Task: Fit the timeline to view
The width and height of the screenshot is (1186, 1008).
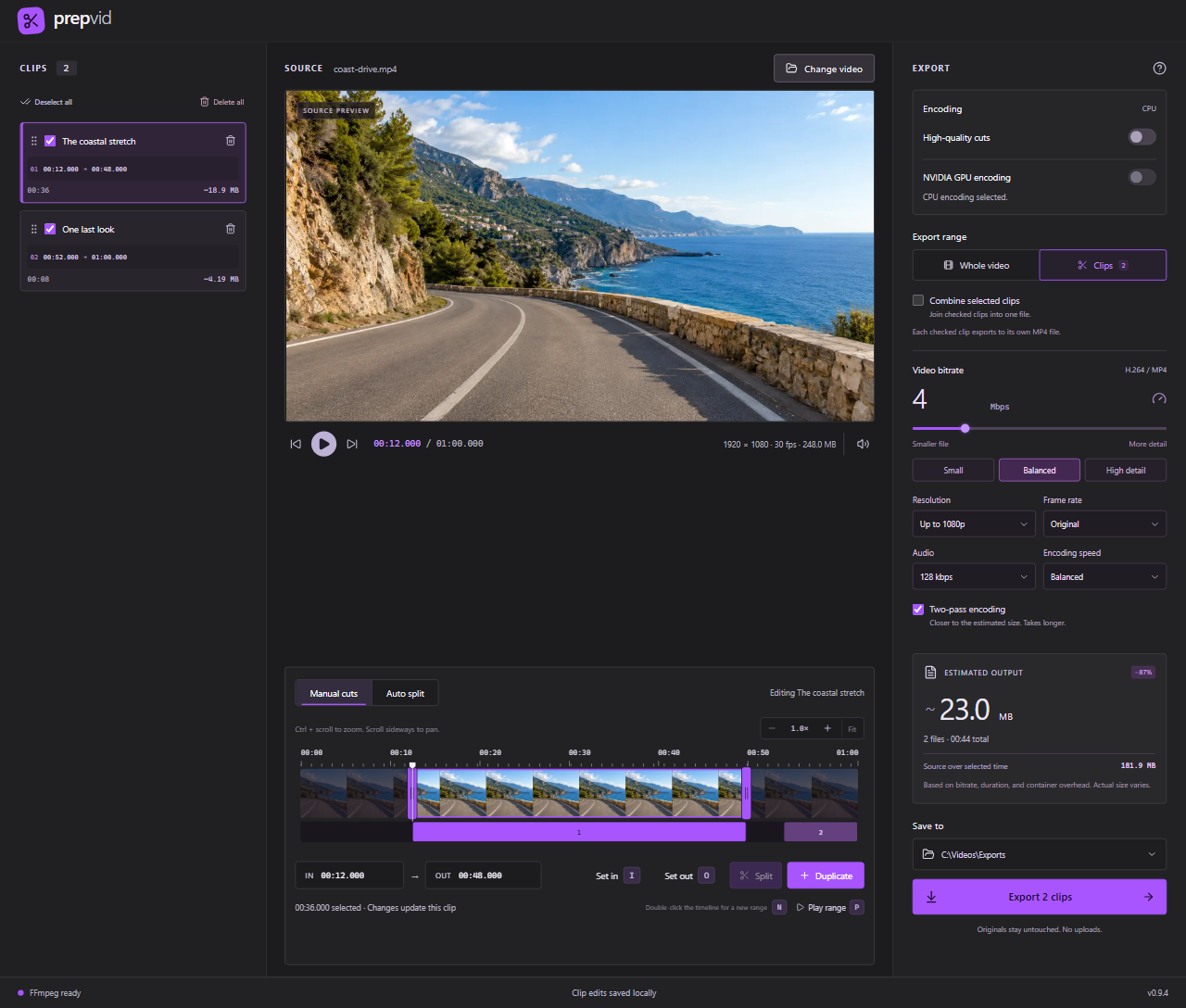Action: [x=852, y=728]
